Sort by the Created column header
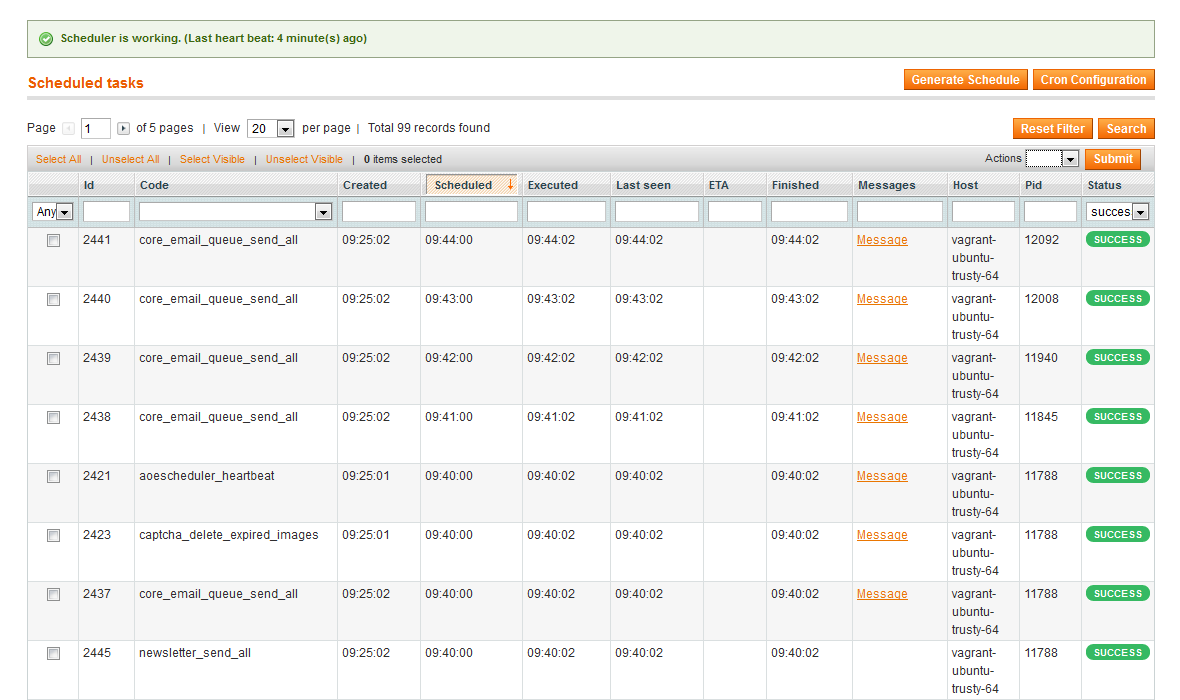 365,185
